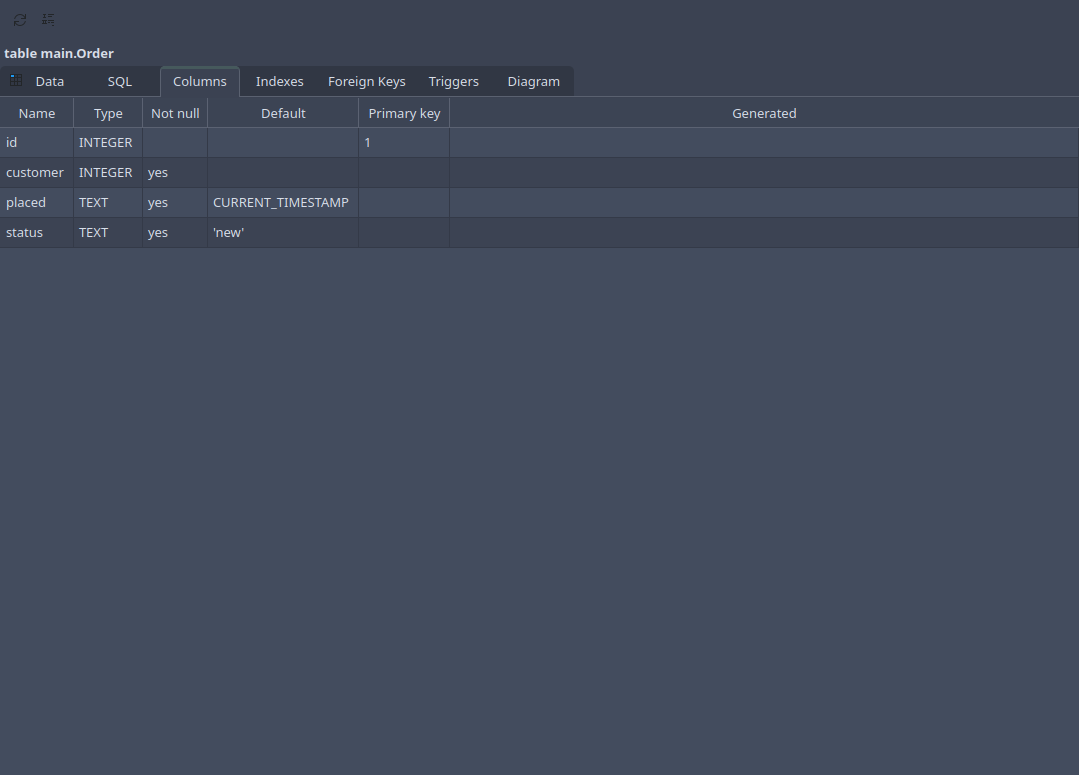Click the INTEGER type of the id row
Image resolution: width=1079 pixels, height=775 pixels.
coord(108,142)
